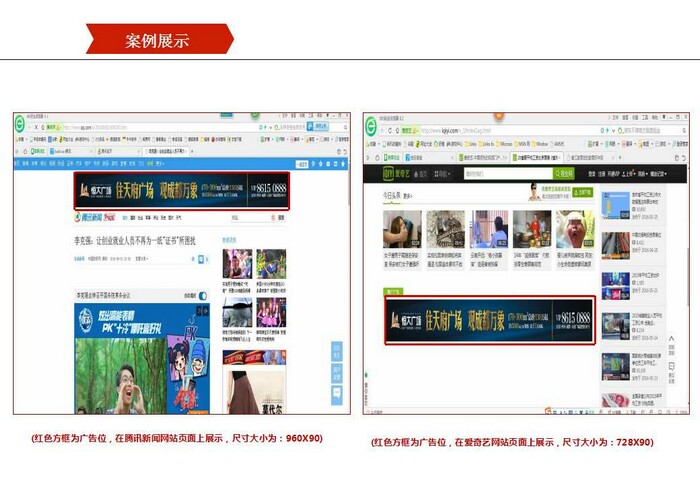Open the fifth 今日头条 video with crying face
This screenshot has height=484, width=700.
[x=575, y=229]
